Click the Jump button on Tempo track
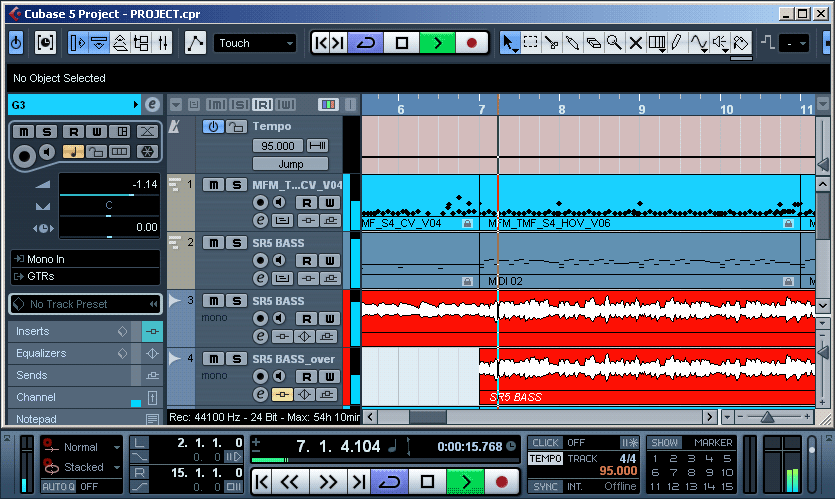835x499 pixels. click(x=291, y=164)
